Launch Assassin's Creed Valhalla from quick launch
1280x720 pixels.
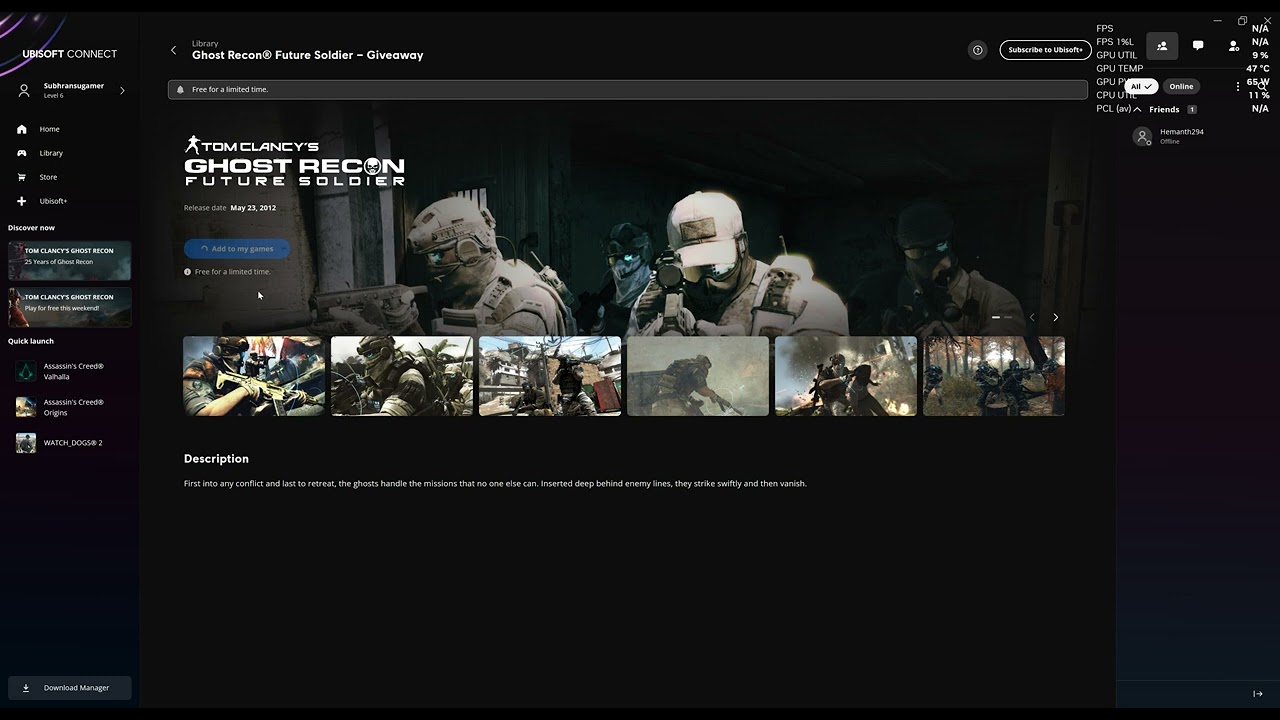tap(69, 371)
